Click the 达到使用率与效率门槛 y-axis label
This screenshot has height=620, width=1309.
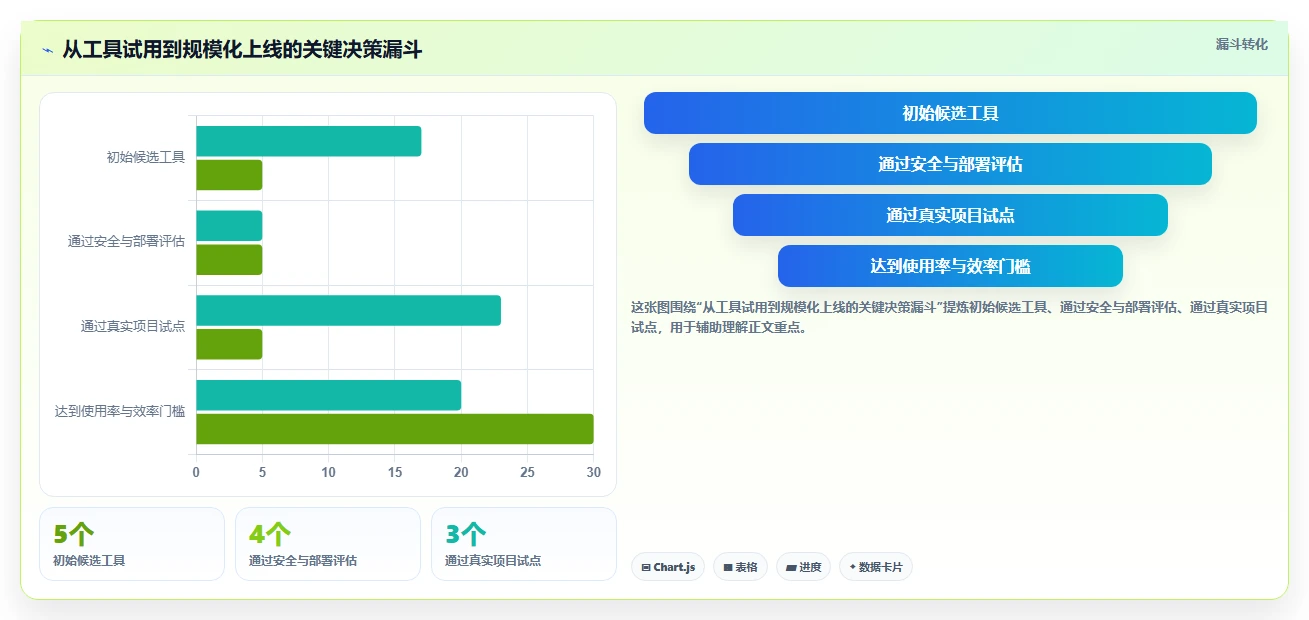tap(120, 411)
